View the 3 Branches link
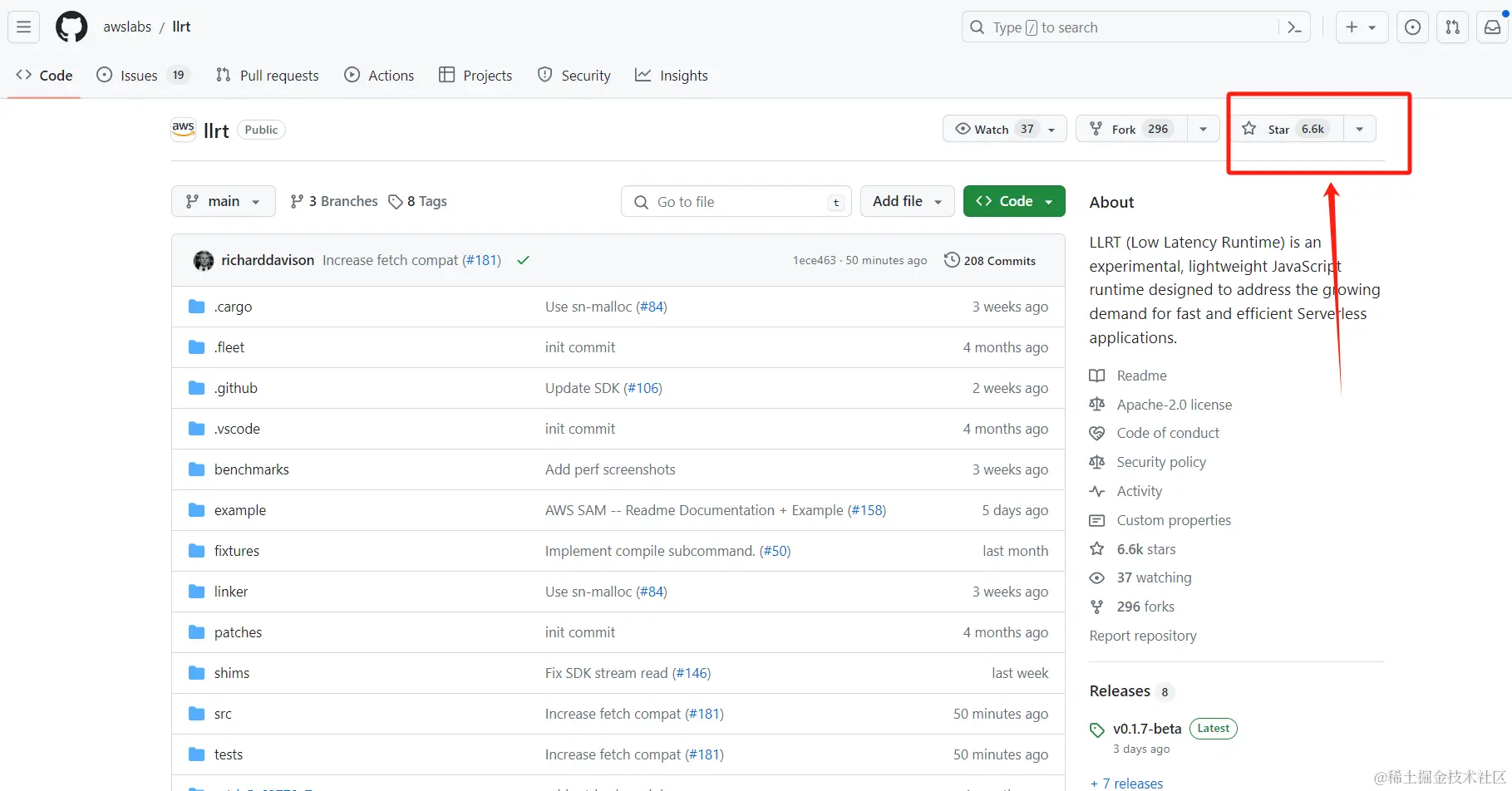This screenshot has width=1512, height=791. click(x=333, y=201)
